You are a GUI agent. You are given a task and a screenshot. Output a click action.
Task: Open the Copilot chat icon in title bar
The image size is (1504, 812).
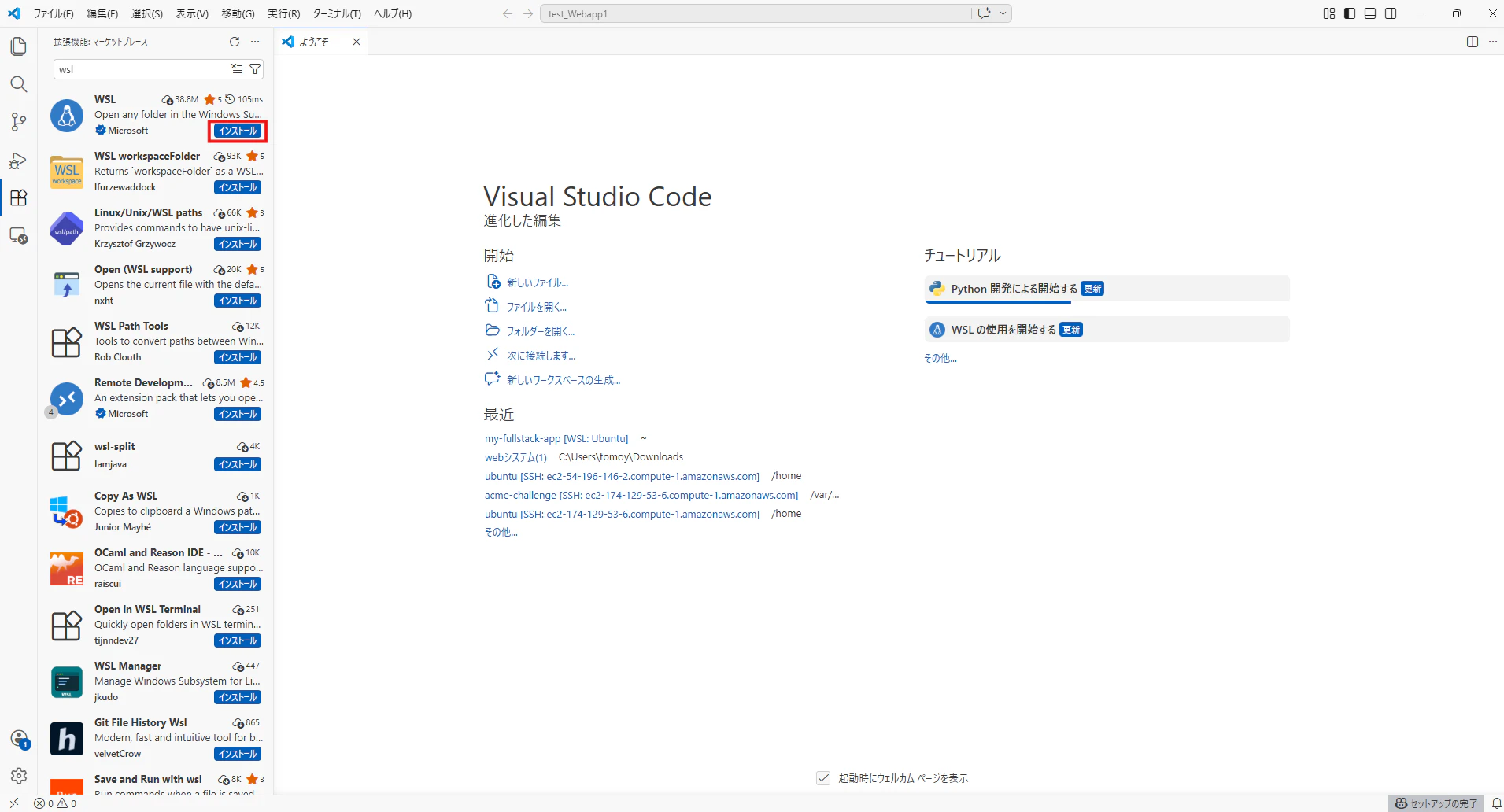click(x=984, y=13)
